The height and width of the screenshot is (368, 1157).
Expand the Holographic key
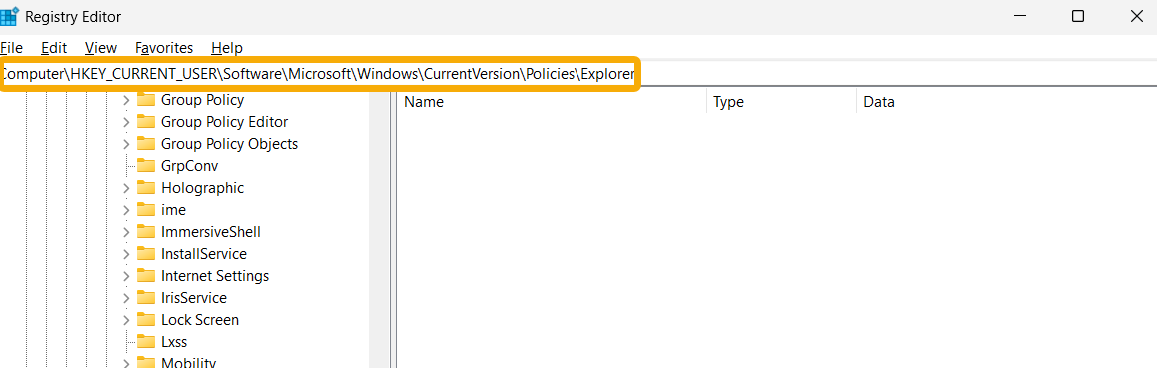(126, 188)
